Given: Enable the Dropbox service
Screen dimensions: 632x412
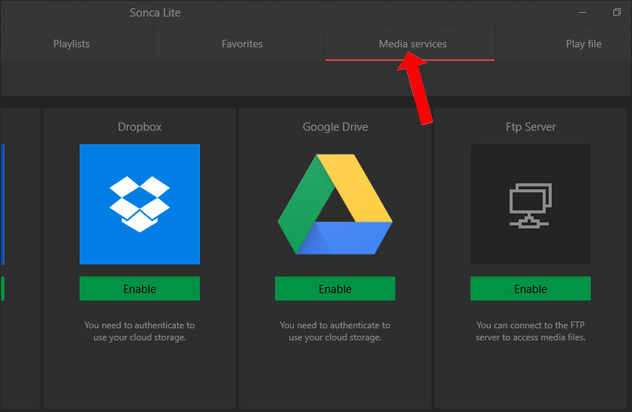Looking at the screenshot, I should pos(139,289).
